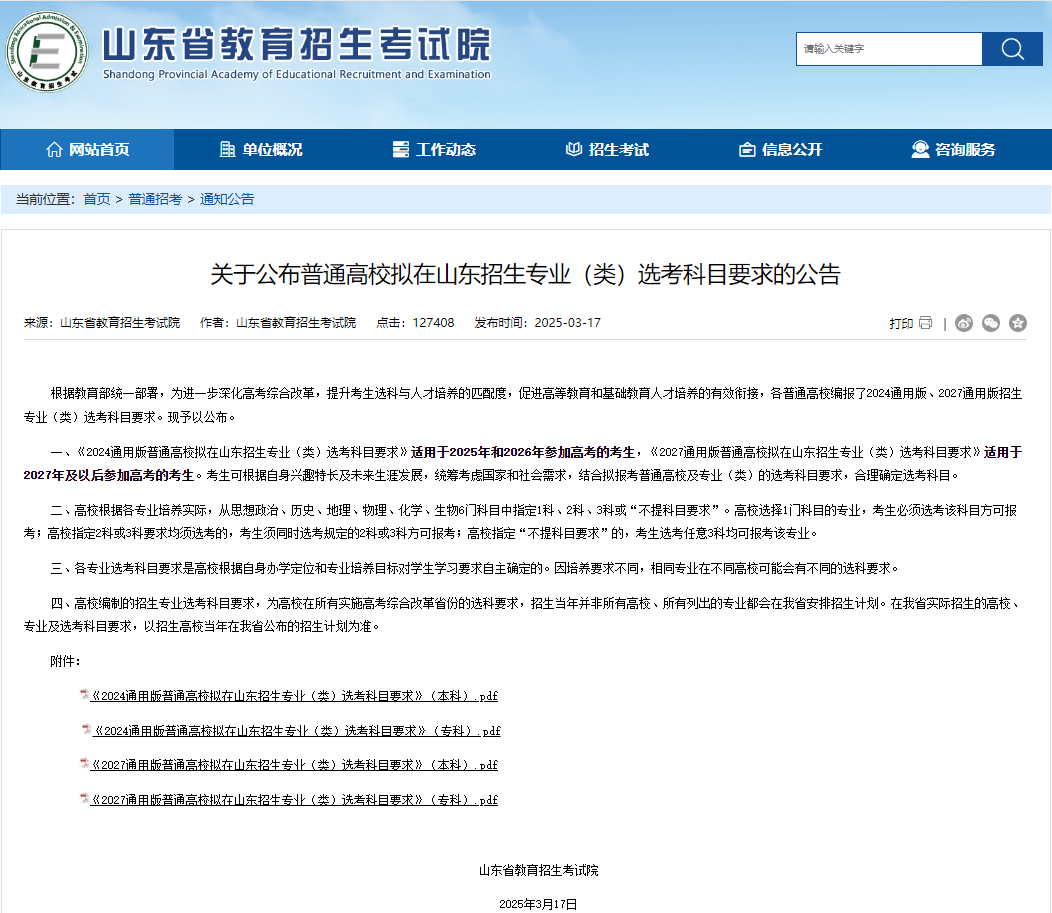
Task: Open 网站首页 navigation tab
Action: pos(88,150)
